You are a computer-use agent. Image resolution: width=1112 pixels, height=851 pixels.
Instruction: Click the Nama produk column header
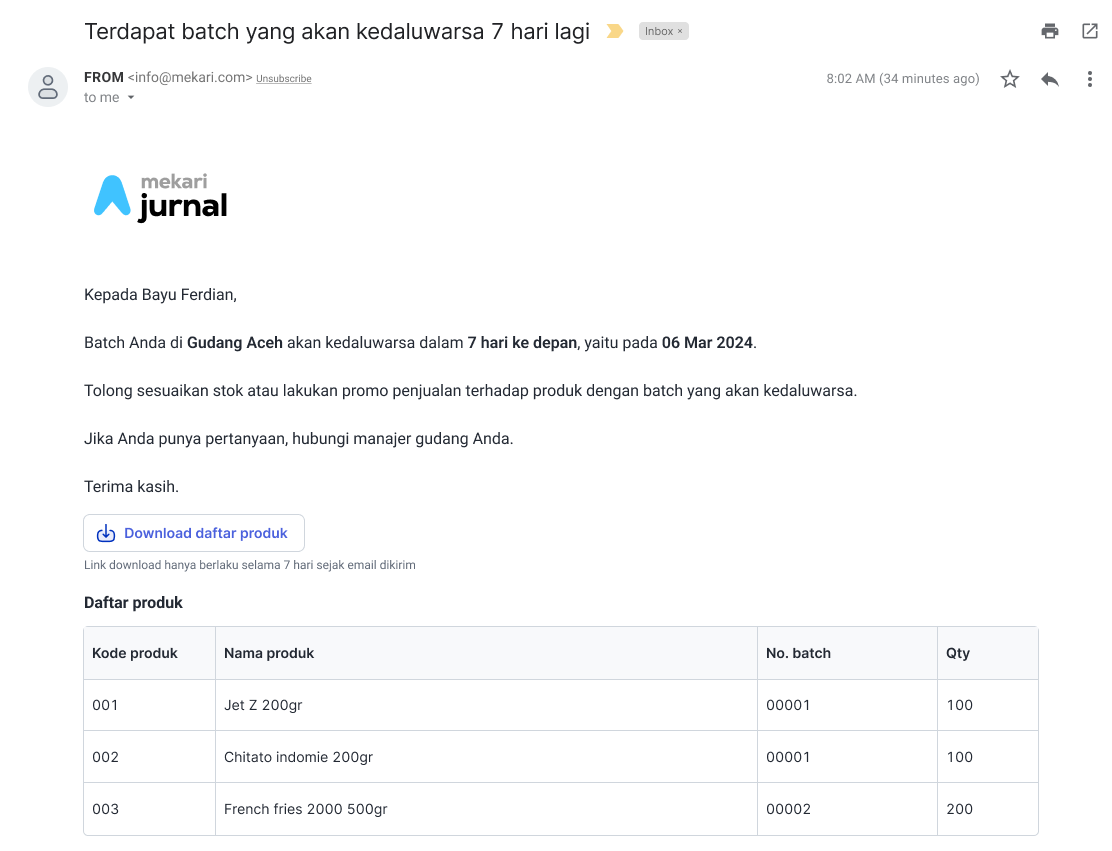tap(269, 653)
